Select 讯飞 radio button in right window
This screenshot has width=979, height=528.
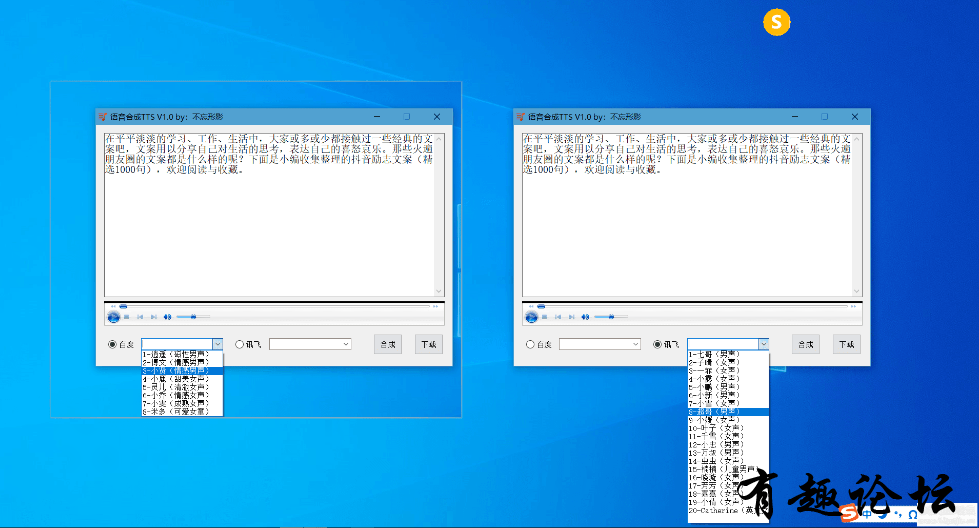tap(657, 344)
